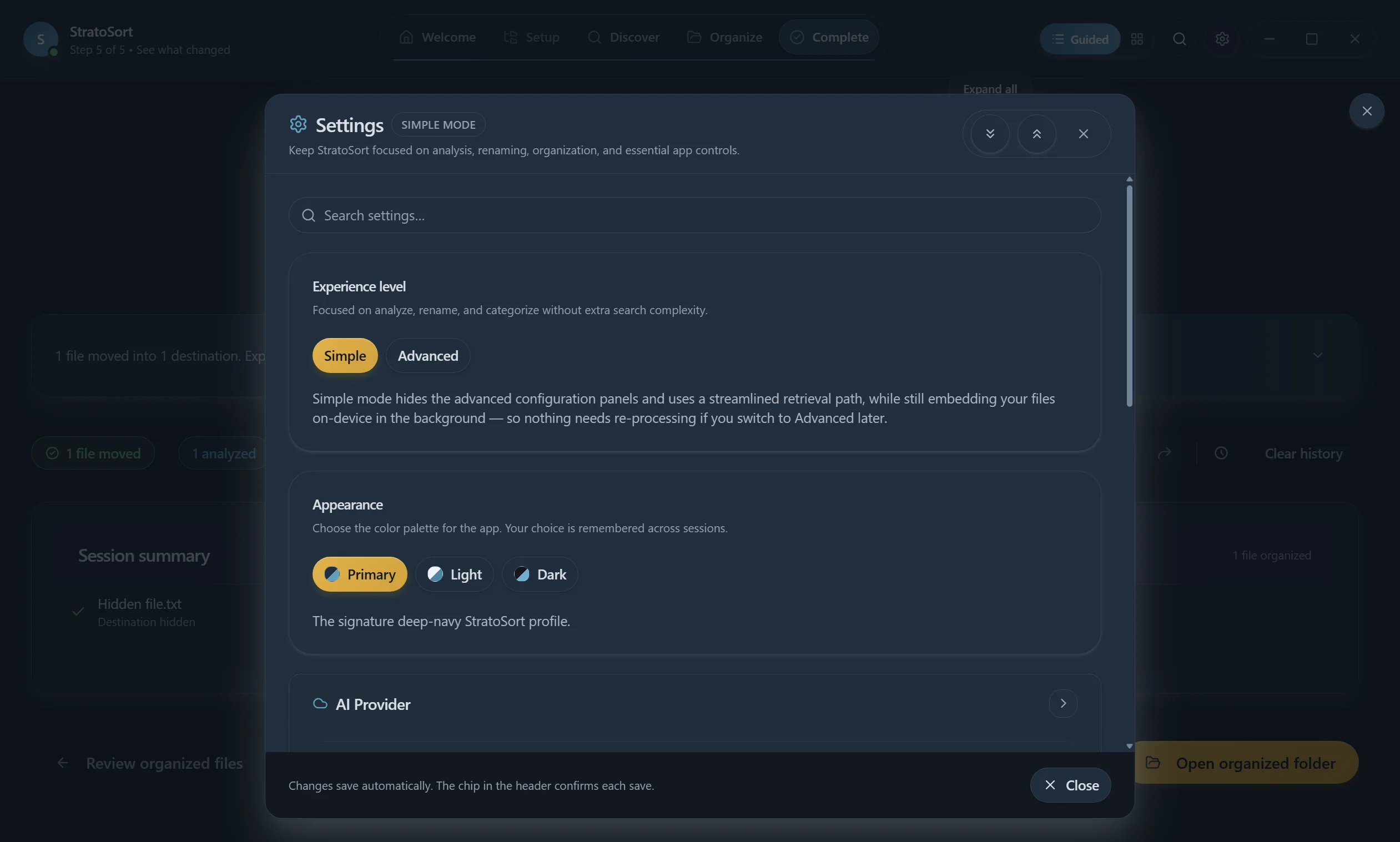Select the Simple experience level
The width and height of the screenshot is (1400, 842).
pos(345,356)
